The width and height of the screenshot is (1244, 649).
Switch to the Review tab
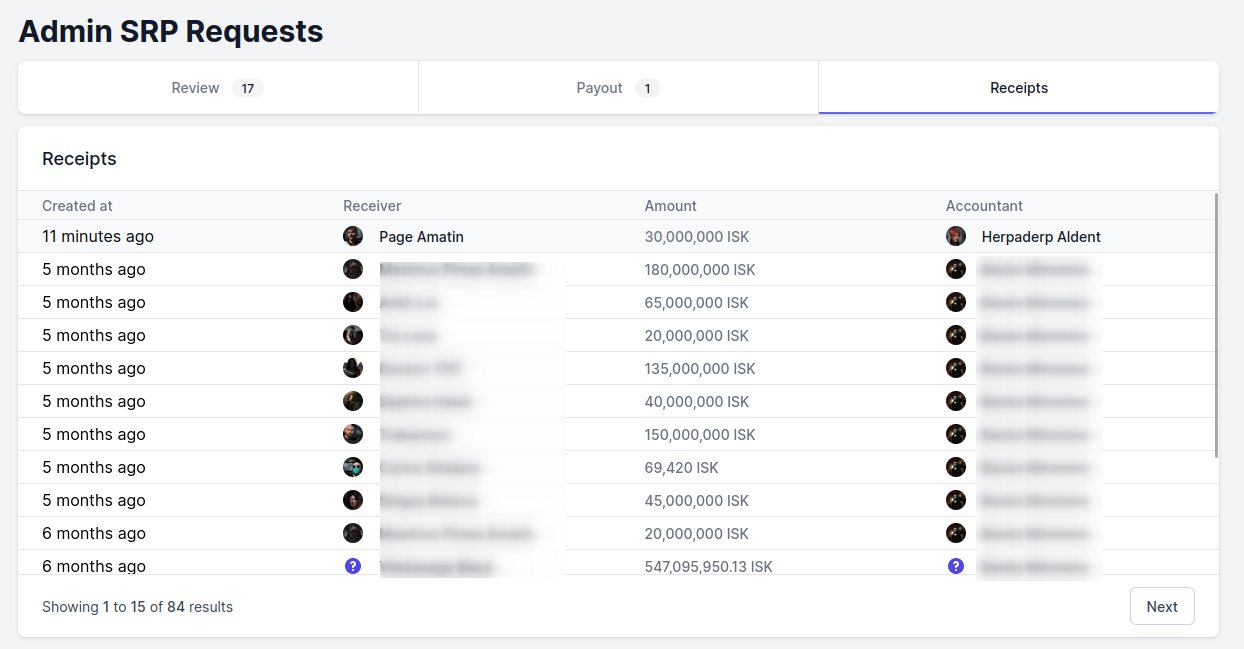pyautogui.click(x=218, y=88)
